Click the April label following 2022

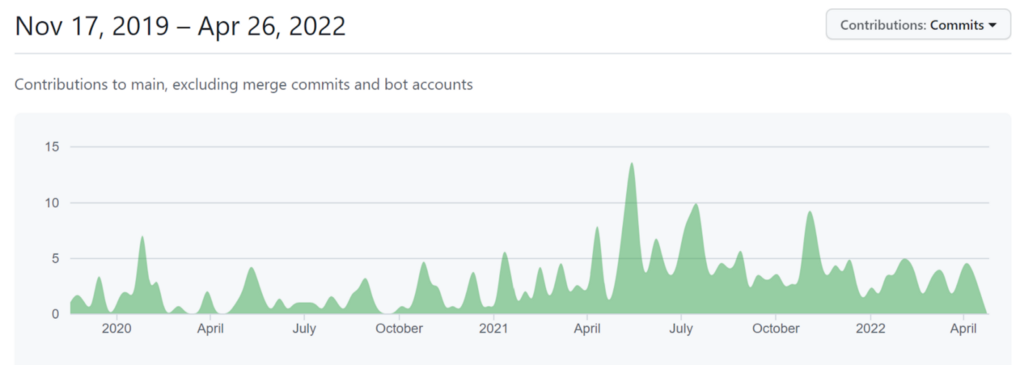tap(965, 329)
